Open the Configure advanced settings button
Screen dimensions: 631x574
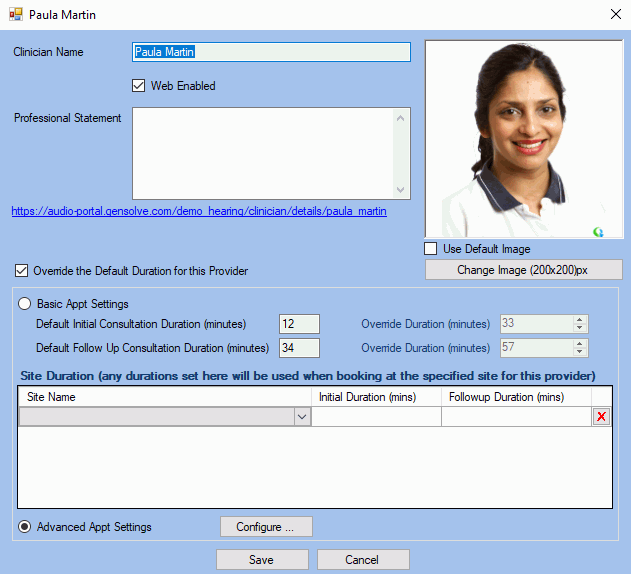tap(266, 527)
